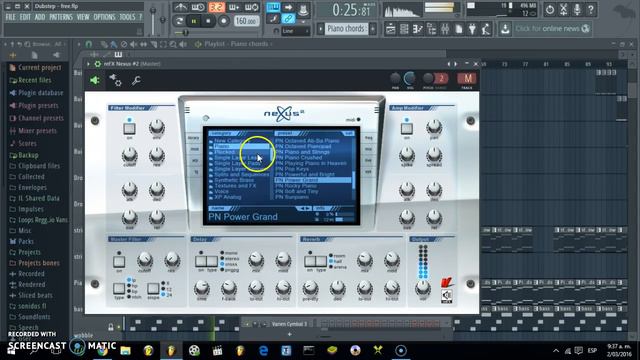Click the Nexus library tab button
The height and width of the screenshot is (360, 640).
[x=194, y=138]
